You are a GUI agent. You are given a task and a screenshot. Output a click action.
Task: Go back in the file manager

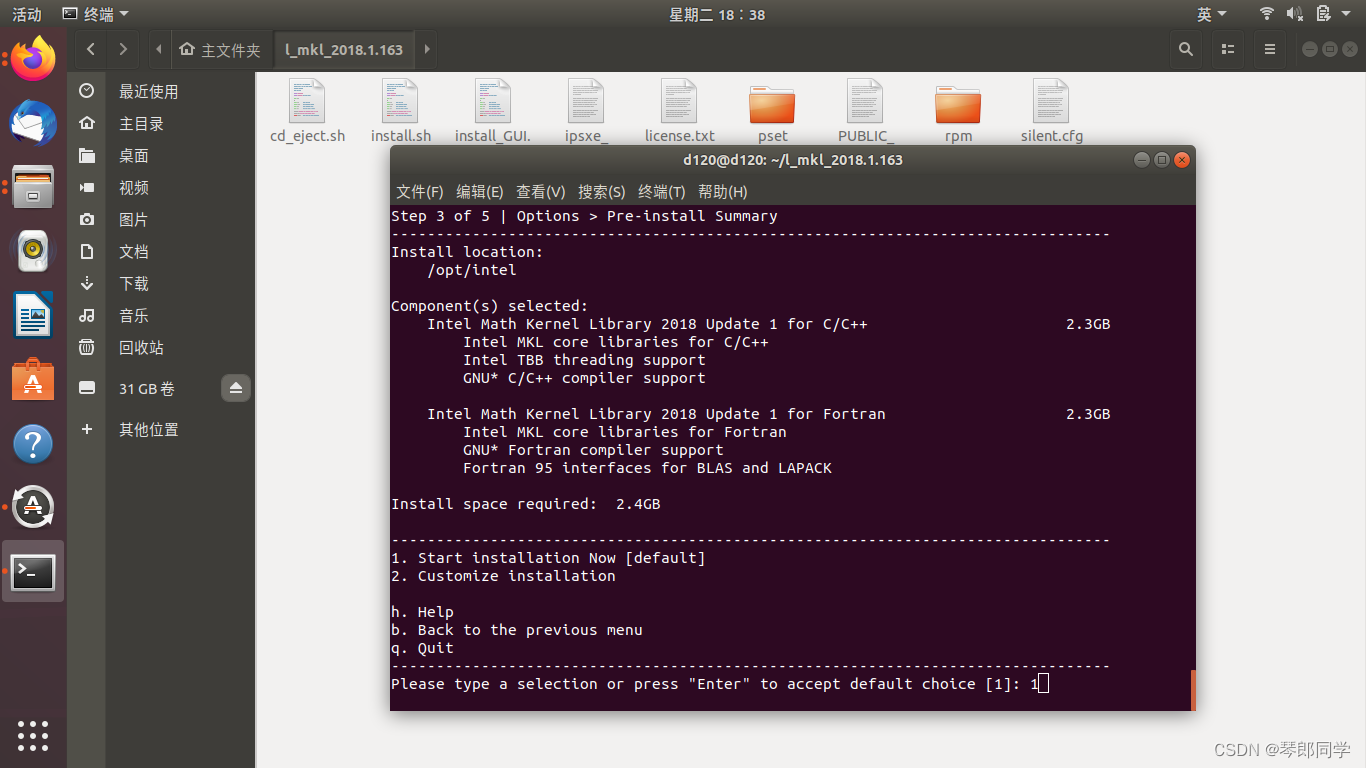[x=91, y=49]
